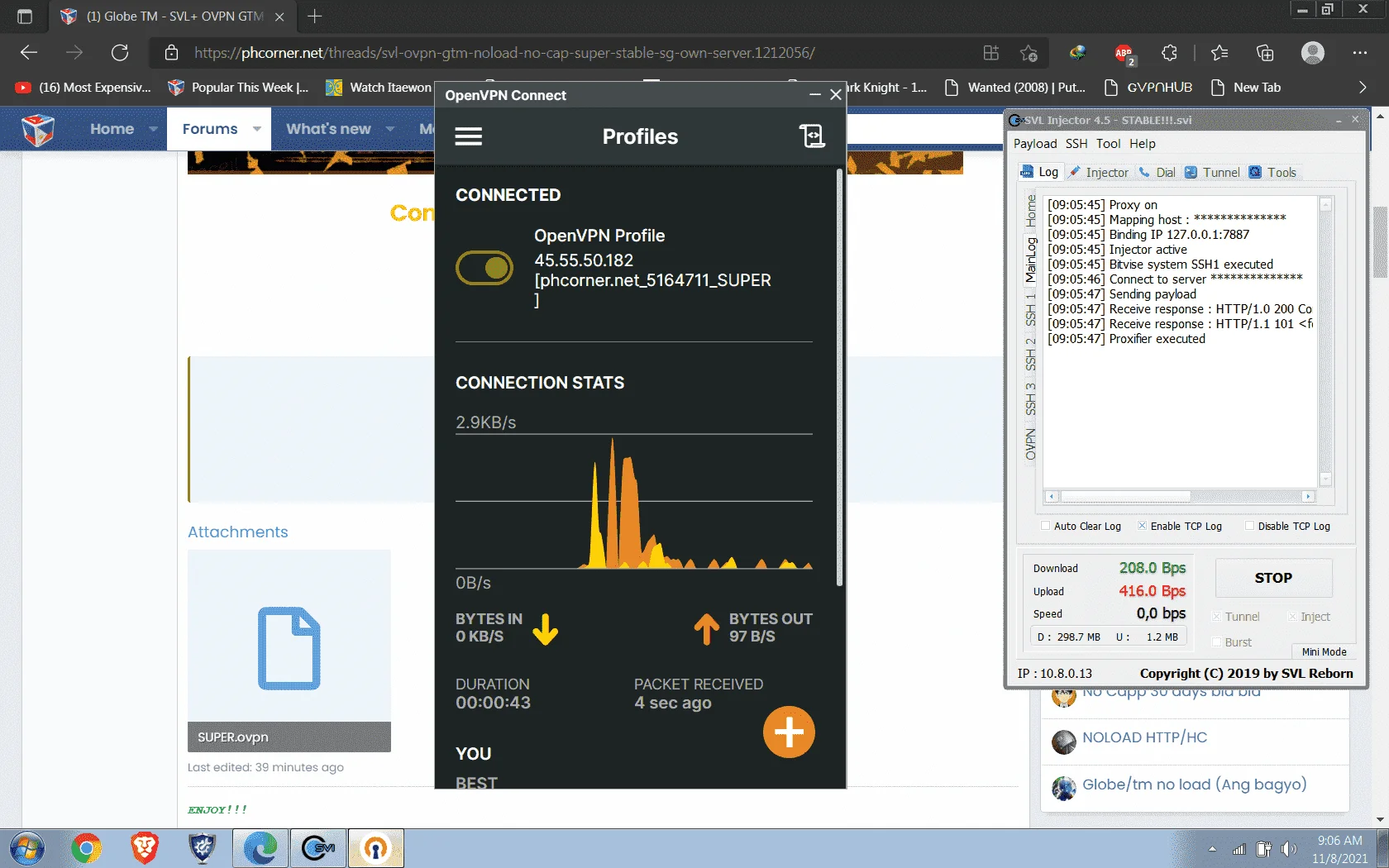Go back in the browser
Image resolution: width=1389 pixels, height=868 pixels.
(29, 53)
